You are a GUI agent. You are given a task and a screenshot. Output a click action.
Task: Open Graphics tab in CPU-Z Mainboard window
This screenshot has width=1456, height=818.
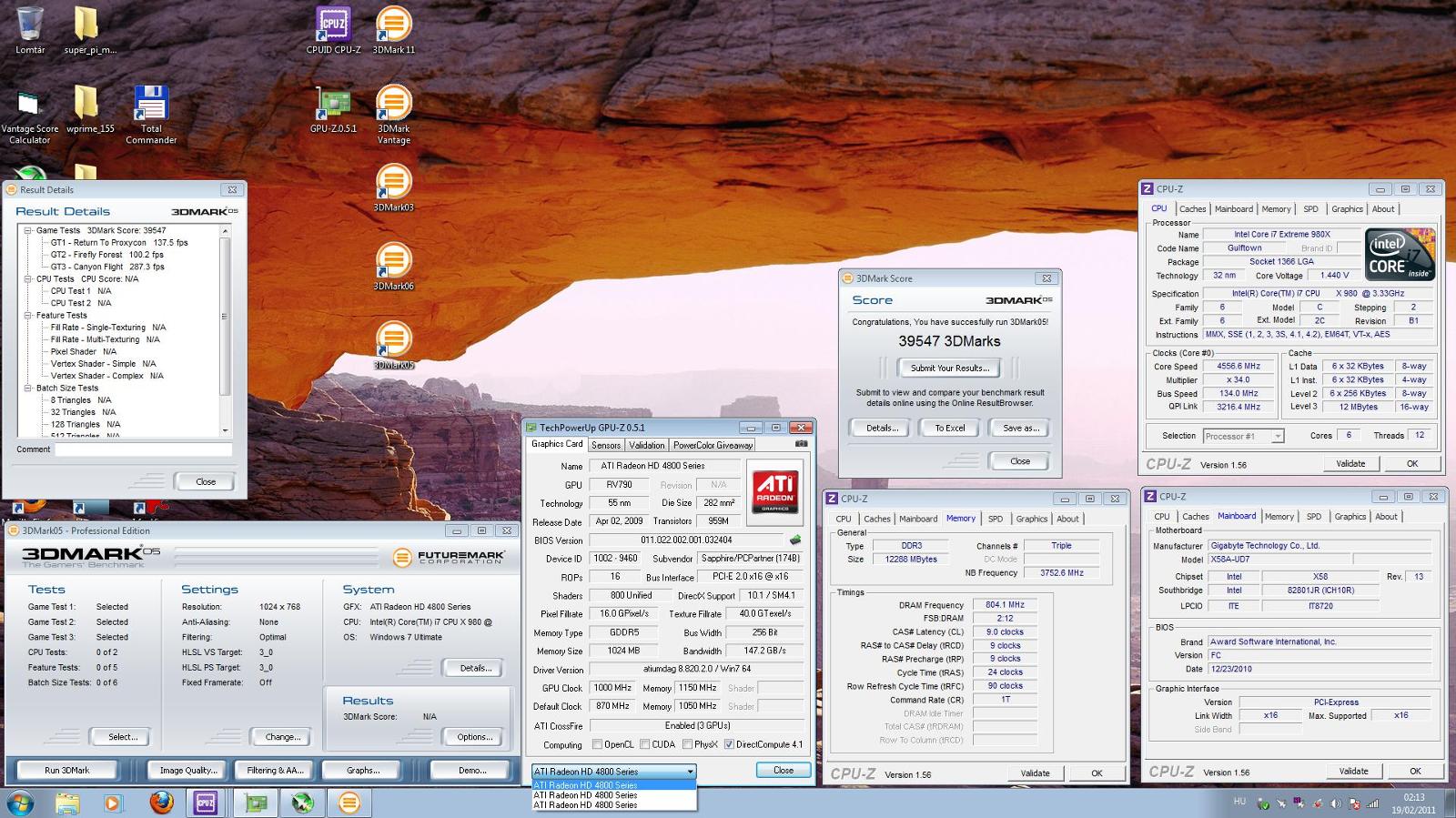tap(1350, 516)
